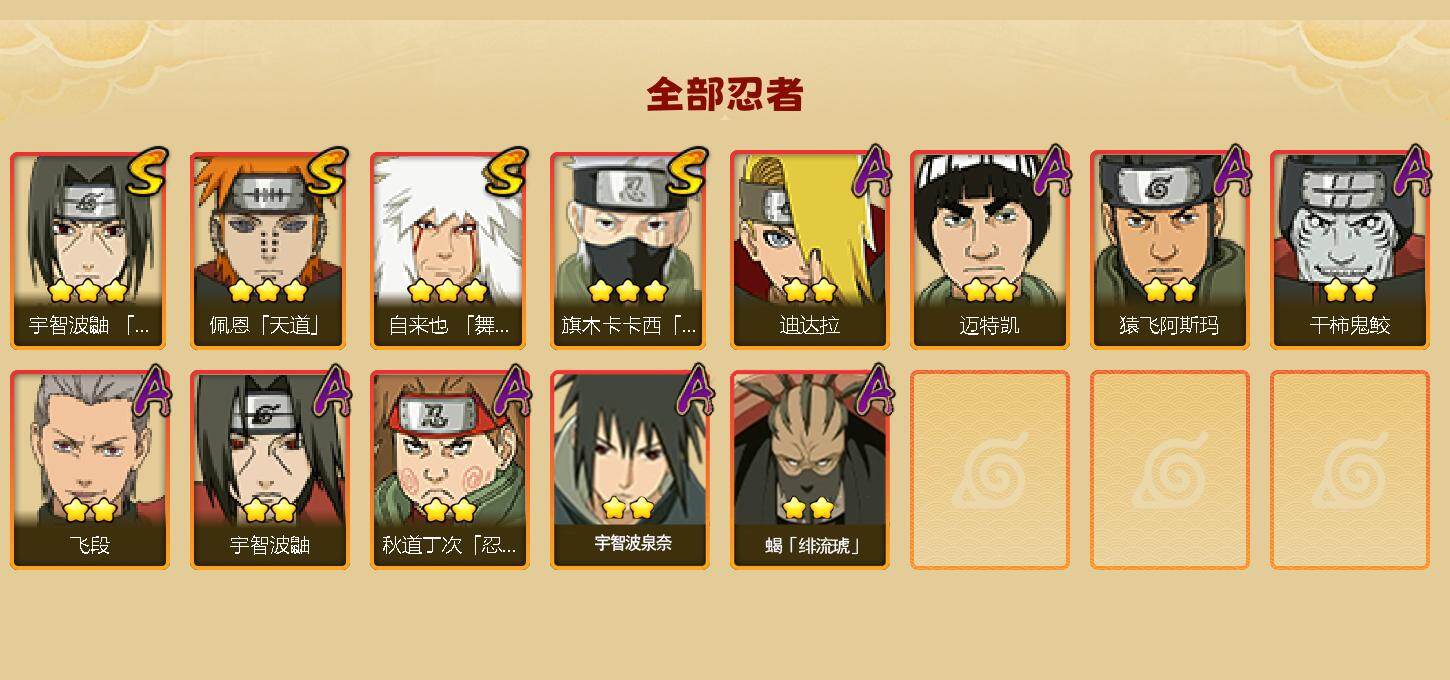Open the 自来也 white-haired ninja card
Image resolution: width=1450 pixels, height=680 pixels.
pyautogui.click(x=450, y=250)
